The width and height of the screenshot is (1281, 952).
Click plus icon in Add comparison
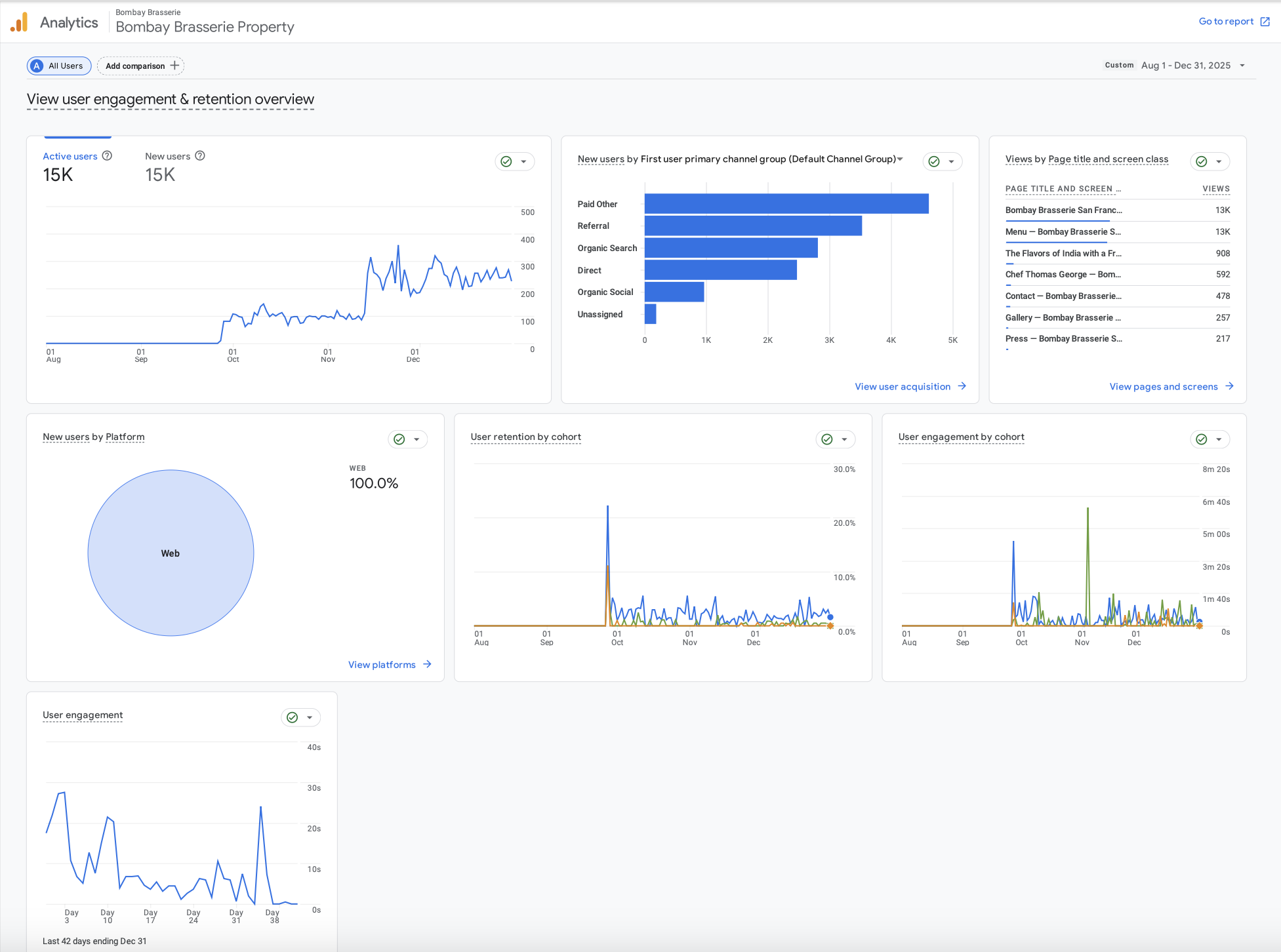pyautogui.click(x=174, y=66)
